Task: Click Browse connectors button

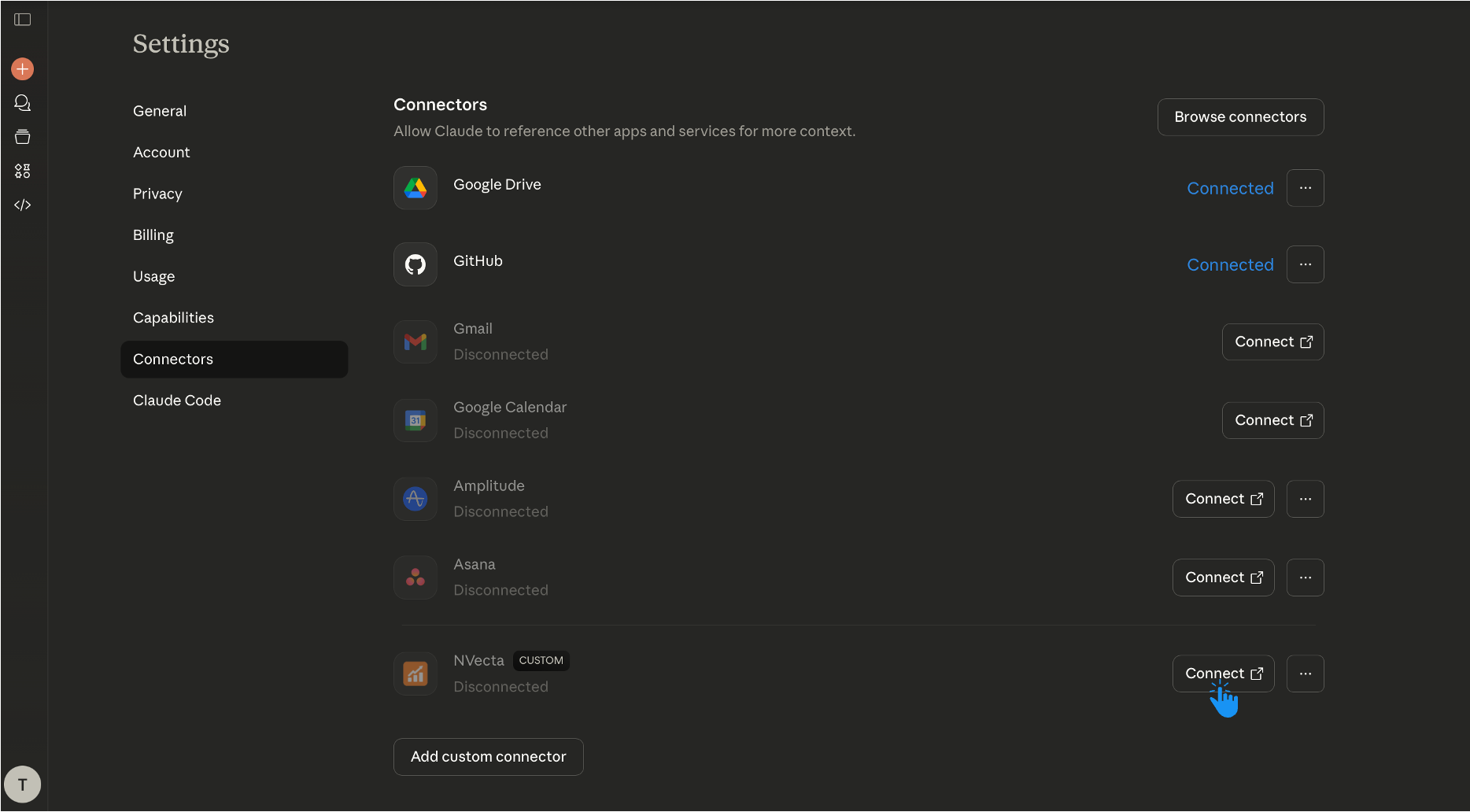Action: [x=1240, y=117]
